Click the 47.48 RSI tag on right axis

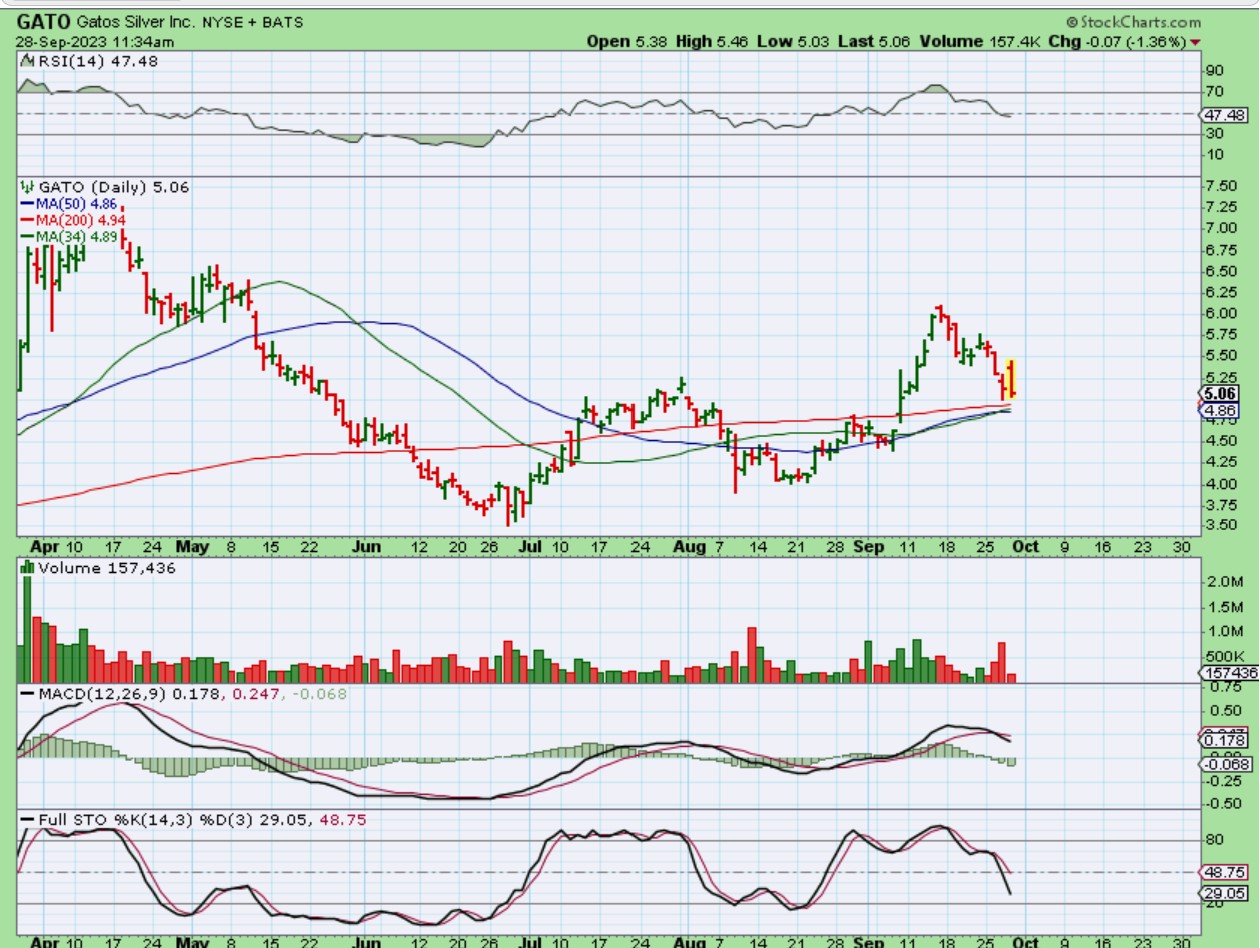(x=1224, y=114)
